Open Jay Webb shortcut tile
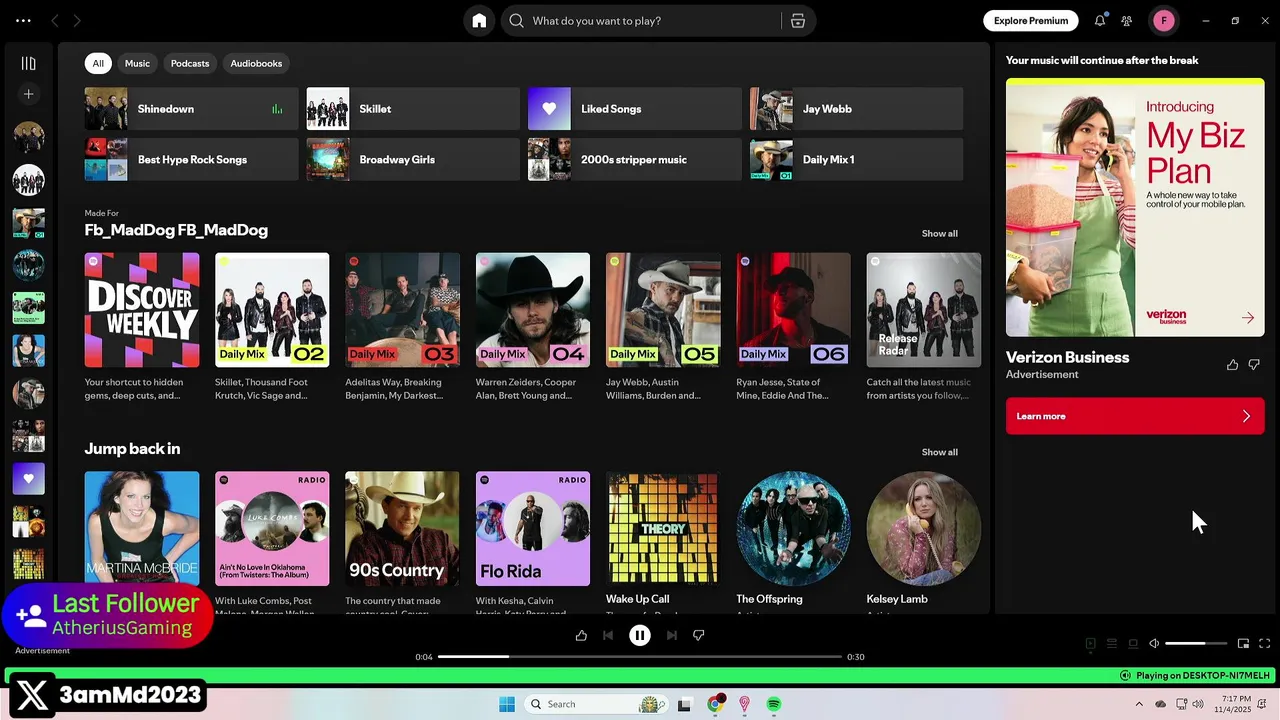The image size is (1280, 720). click(857, 109)
